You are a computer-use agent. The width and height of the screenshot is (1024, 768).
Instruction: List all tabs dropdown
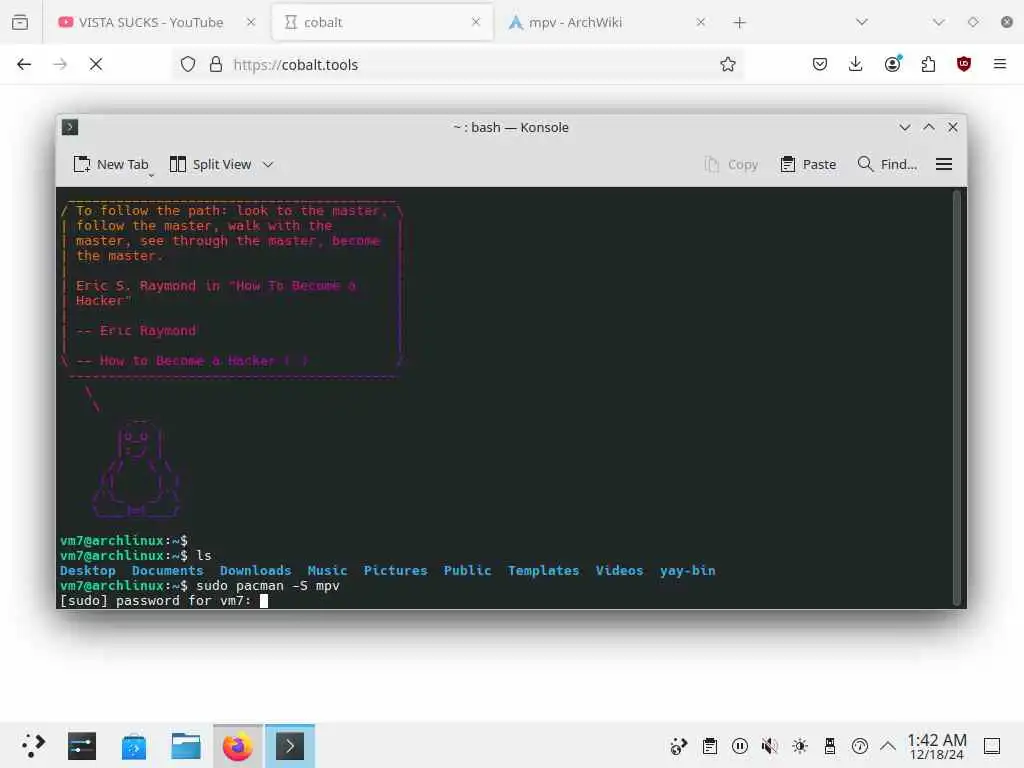(862, 22)
